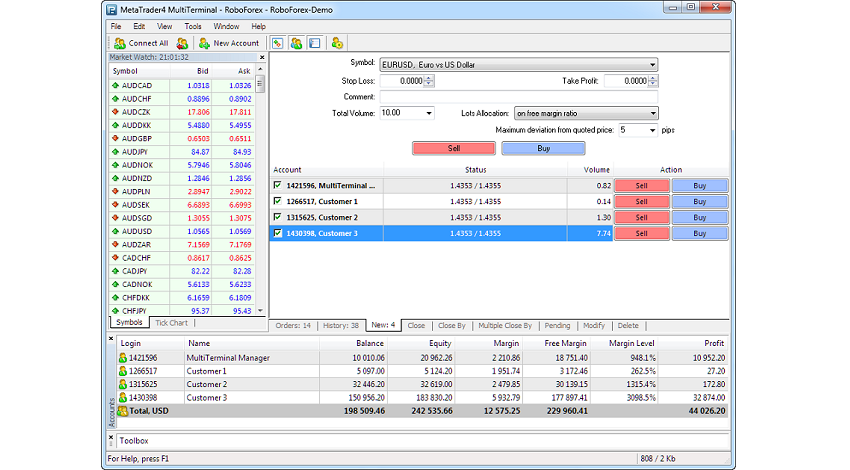
Task: Open the File menu
Action: [116, 26]
